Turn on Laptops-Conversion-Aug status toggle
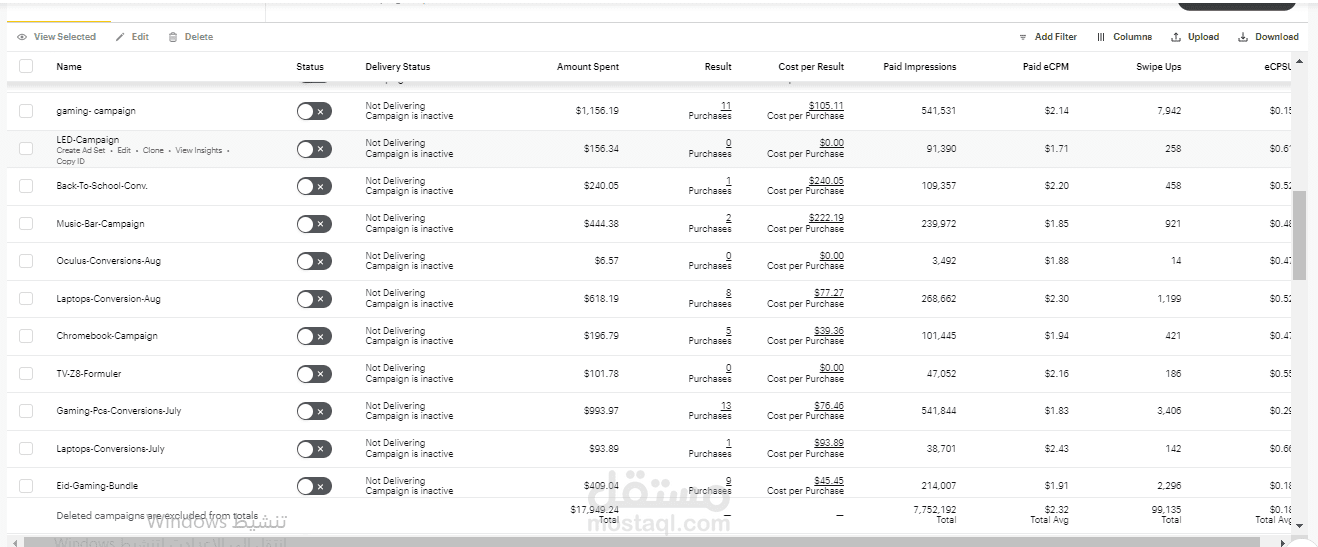The width and height of the screenshot is (1318, 547). (x=314, y=299)
